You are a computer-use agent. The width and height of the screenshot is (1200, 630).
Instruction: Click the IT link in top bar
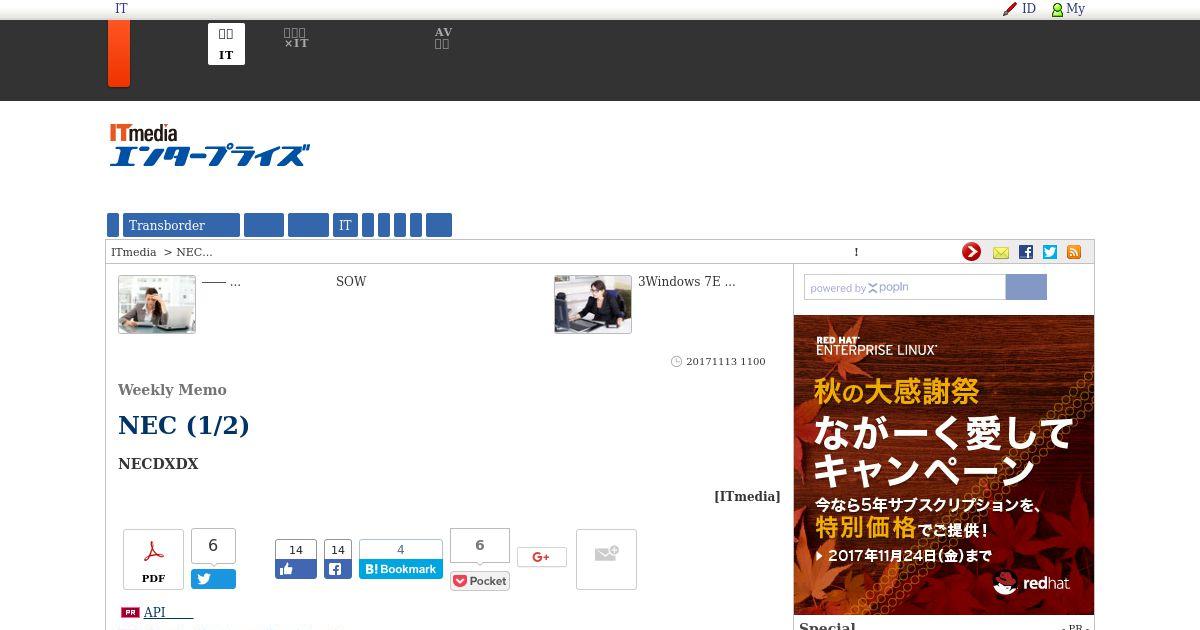point(121,9)
